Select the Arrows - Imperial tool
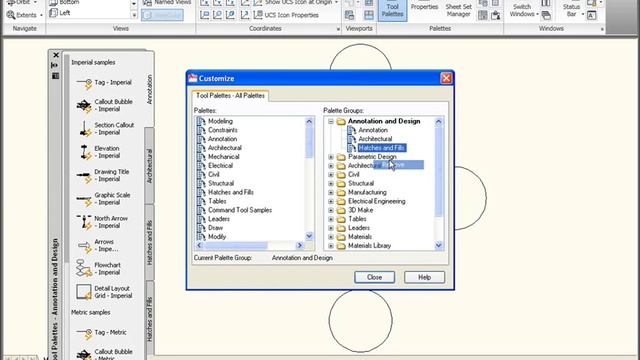This screenshot has height=360, width=640. pos(98,245)
